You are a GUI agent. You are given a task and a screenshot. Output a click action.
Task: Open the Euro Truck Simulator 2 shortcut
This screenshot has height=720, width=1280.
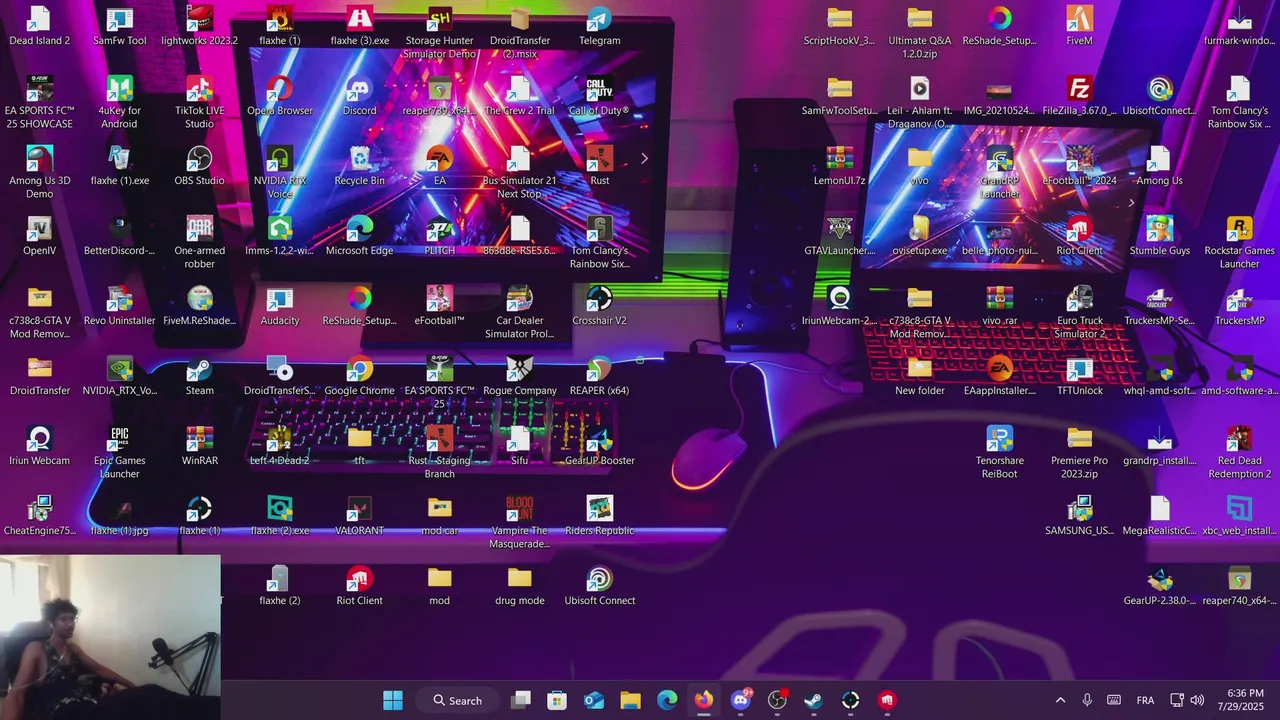[1079, 313]
